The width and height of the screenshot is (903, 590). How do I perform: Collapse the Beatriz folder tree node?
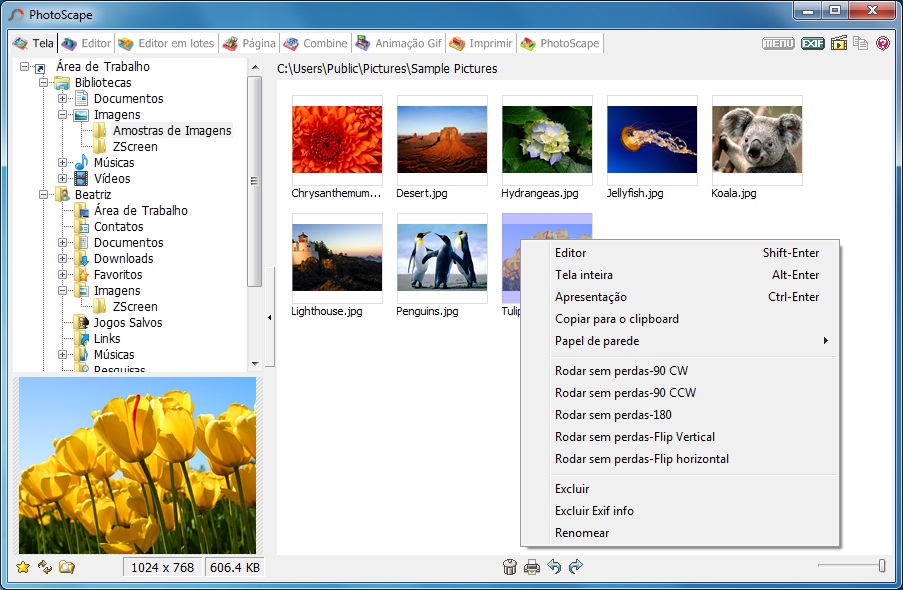click(x=44, y=195)
